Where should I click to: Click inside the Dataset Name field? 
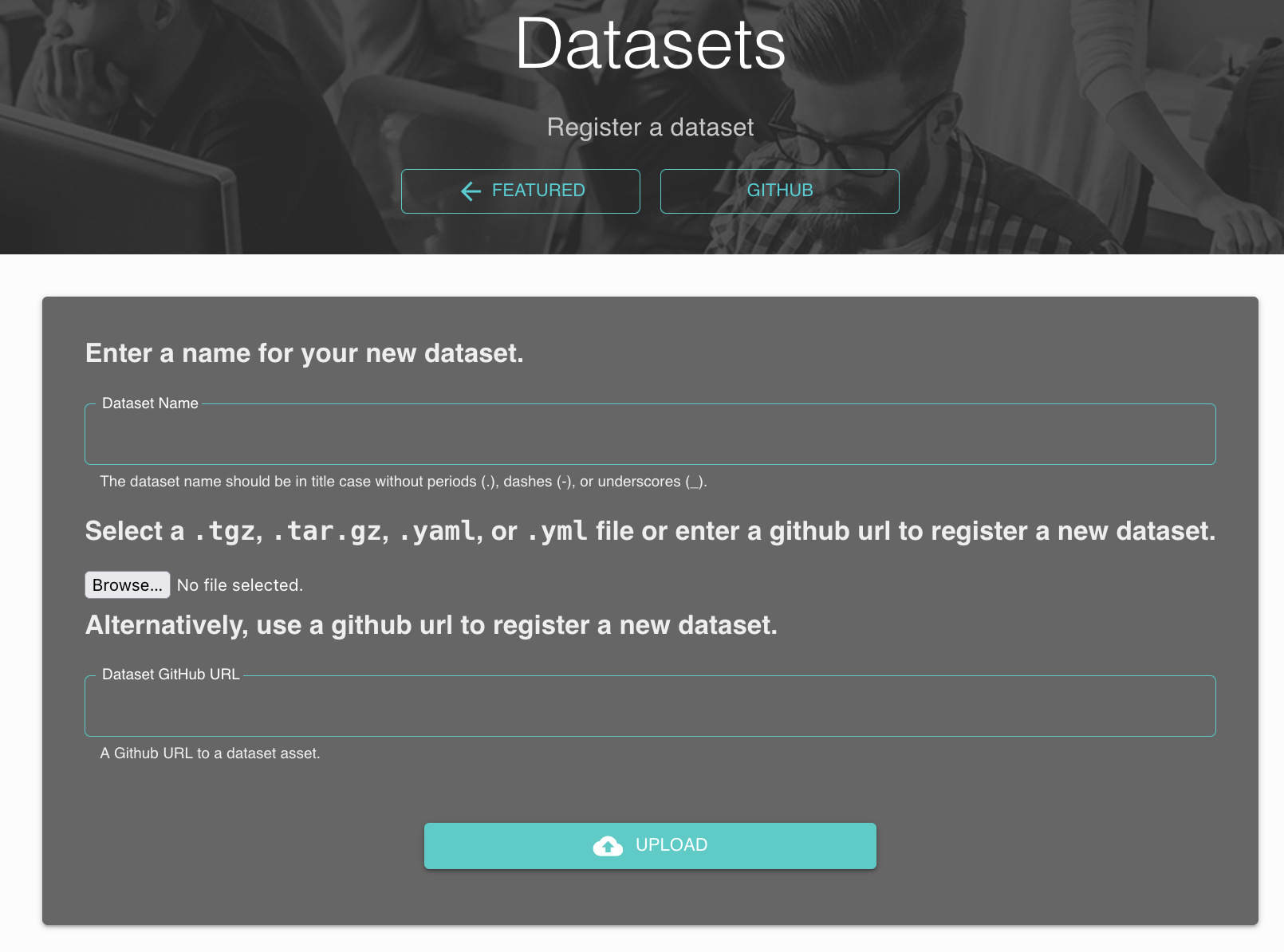pos(650,434)
